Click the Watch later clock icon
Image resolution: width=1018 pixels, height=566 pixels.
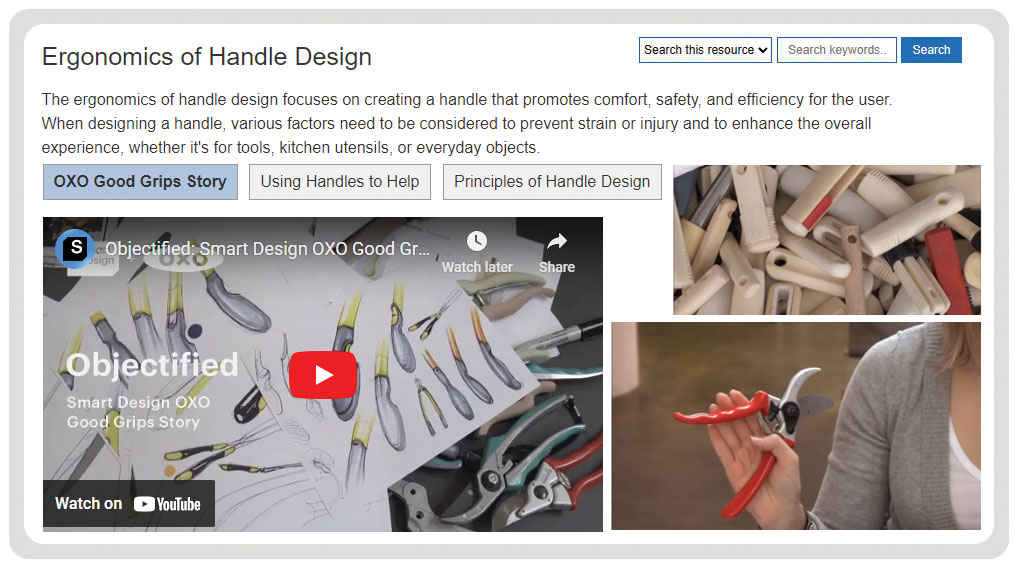[x=477, y=241]
